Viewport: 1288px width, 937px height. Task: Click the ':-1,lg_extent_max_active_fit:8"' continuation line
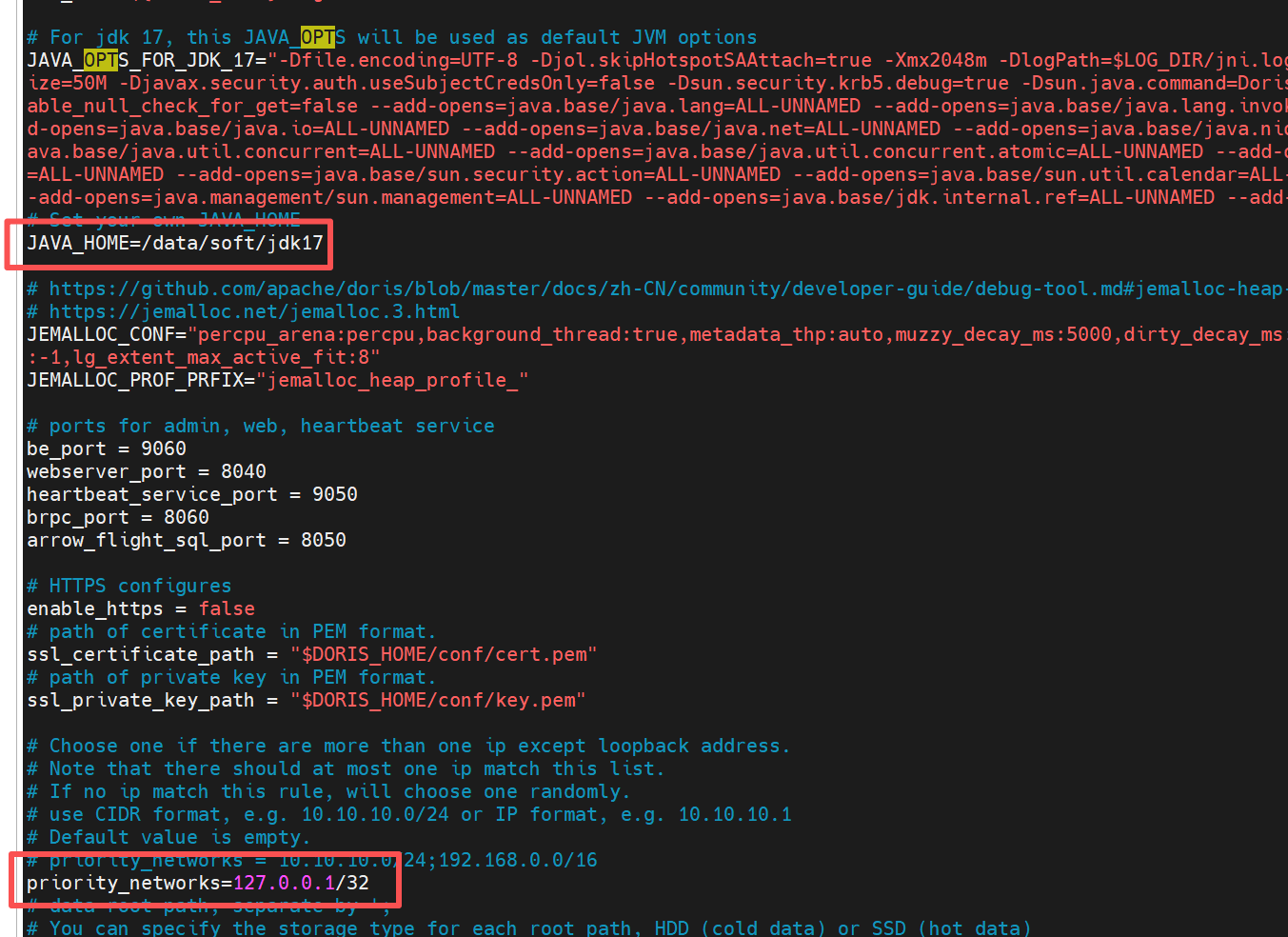(x=204, y=357)
